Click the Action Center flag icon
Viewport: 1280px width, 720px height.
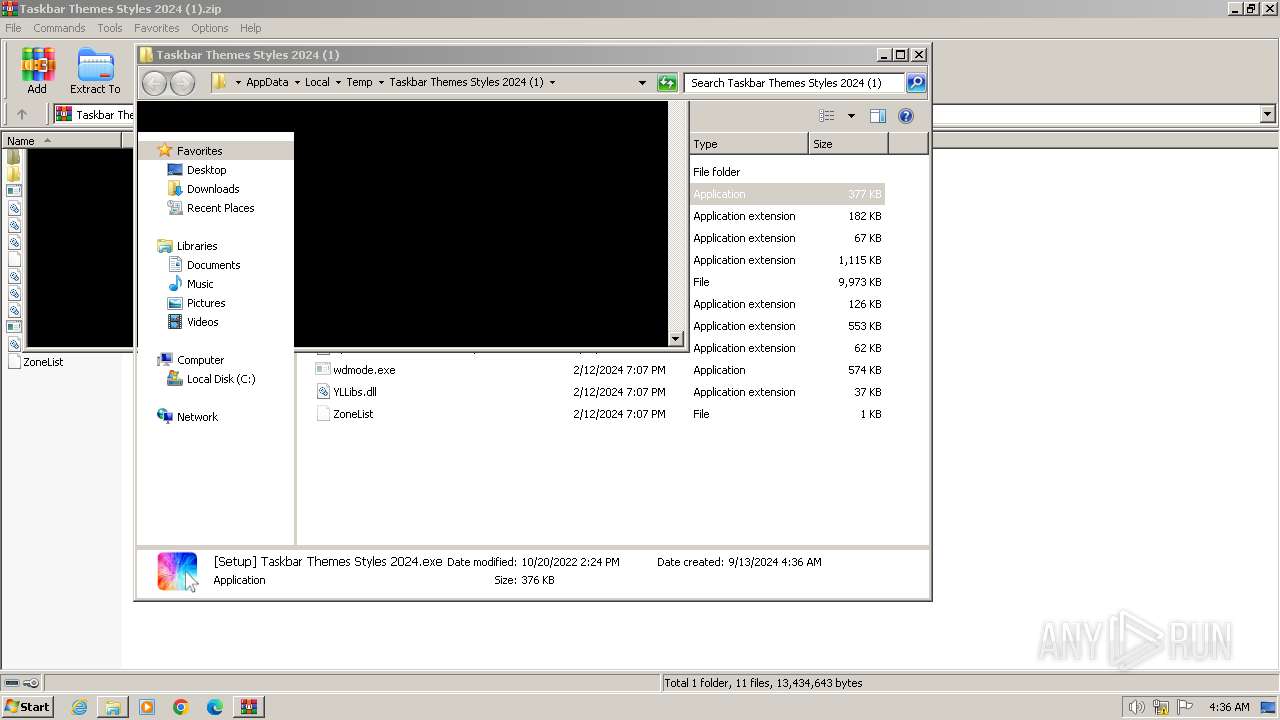tap(1185, 707)
